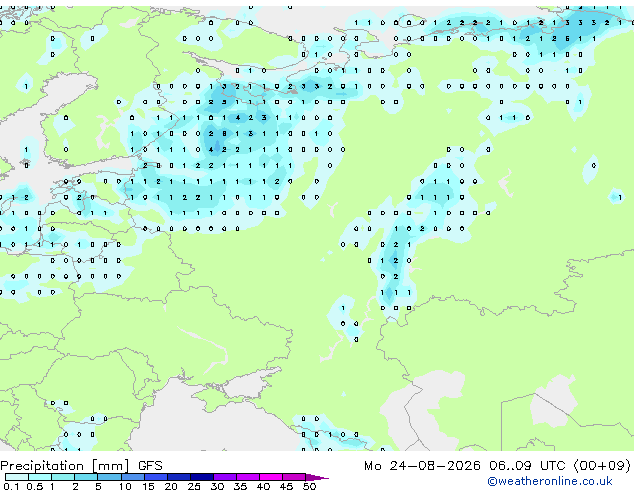Click the '50' legend scale label
Screen dimensions: 634x490
pos(309,486)
